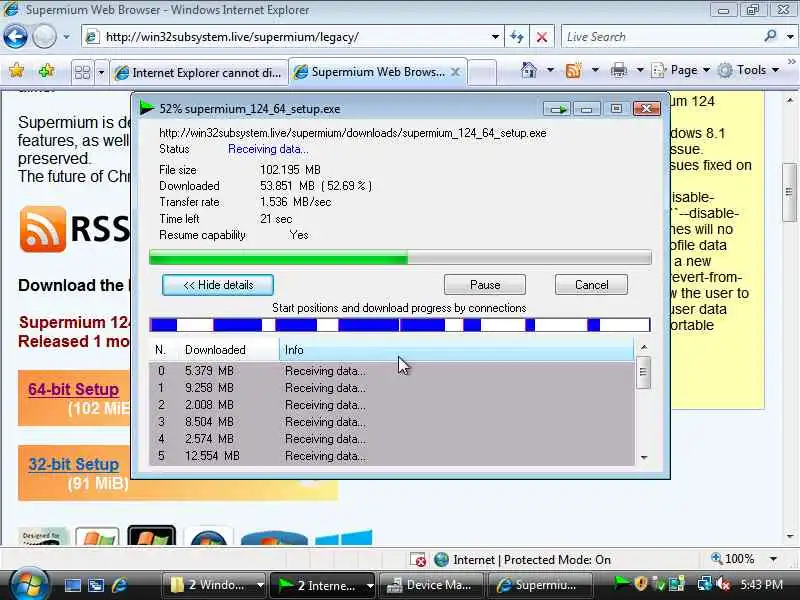The image size is (800, 600).
Task: Open the Favorites Center star icon
Action: (x=16, y=70)
